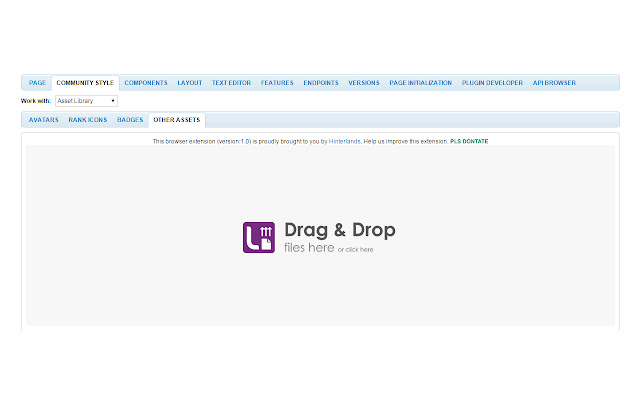This screenshot has width=640, height=400.
Task: Select the Page Initialization tab
Action: [420, 83]
